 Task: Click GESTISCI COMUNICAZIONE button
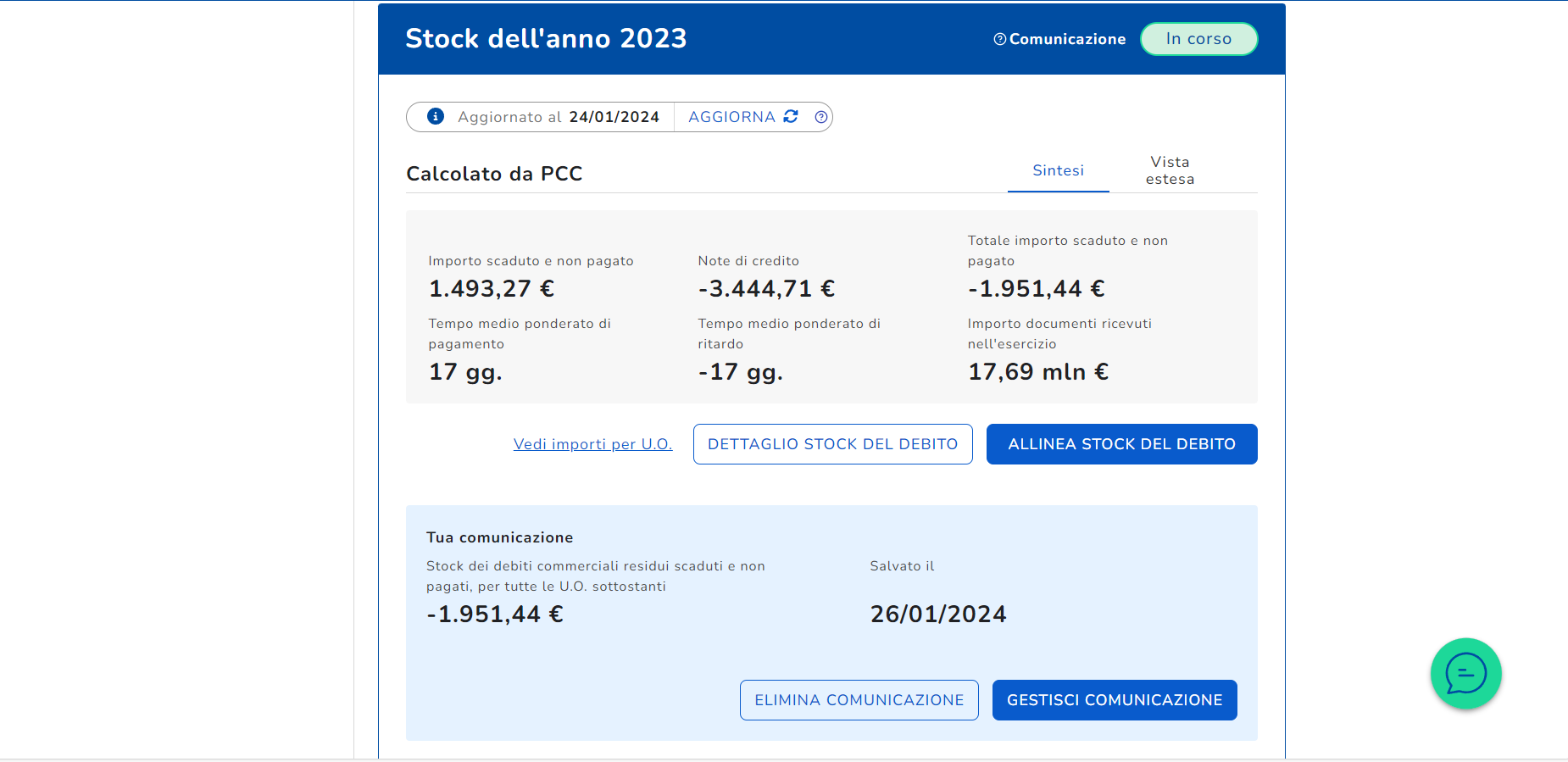coord(1114,700)
